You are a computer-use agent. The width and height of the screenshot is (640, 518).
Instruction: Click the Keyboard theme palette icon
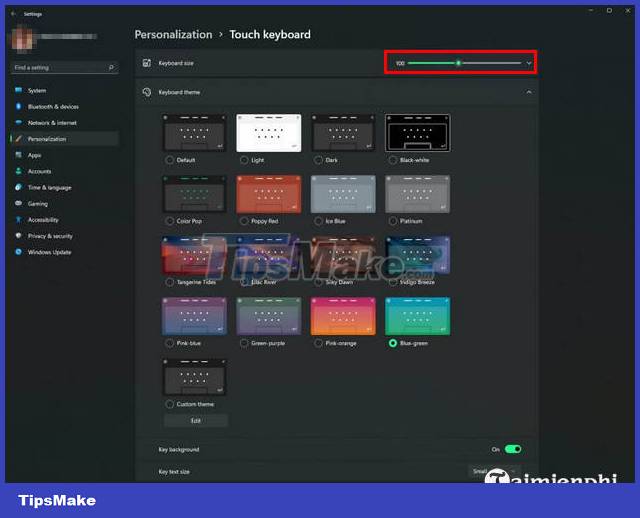point(147,92)
